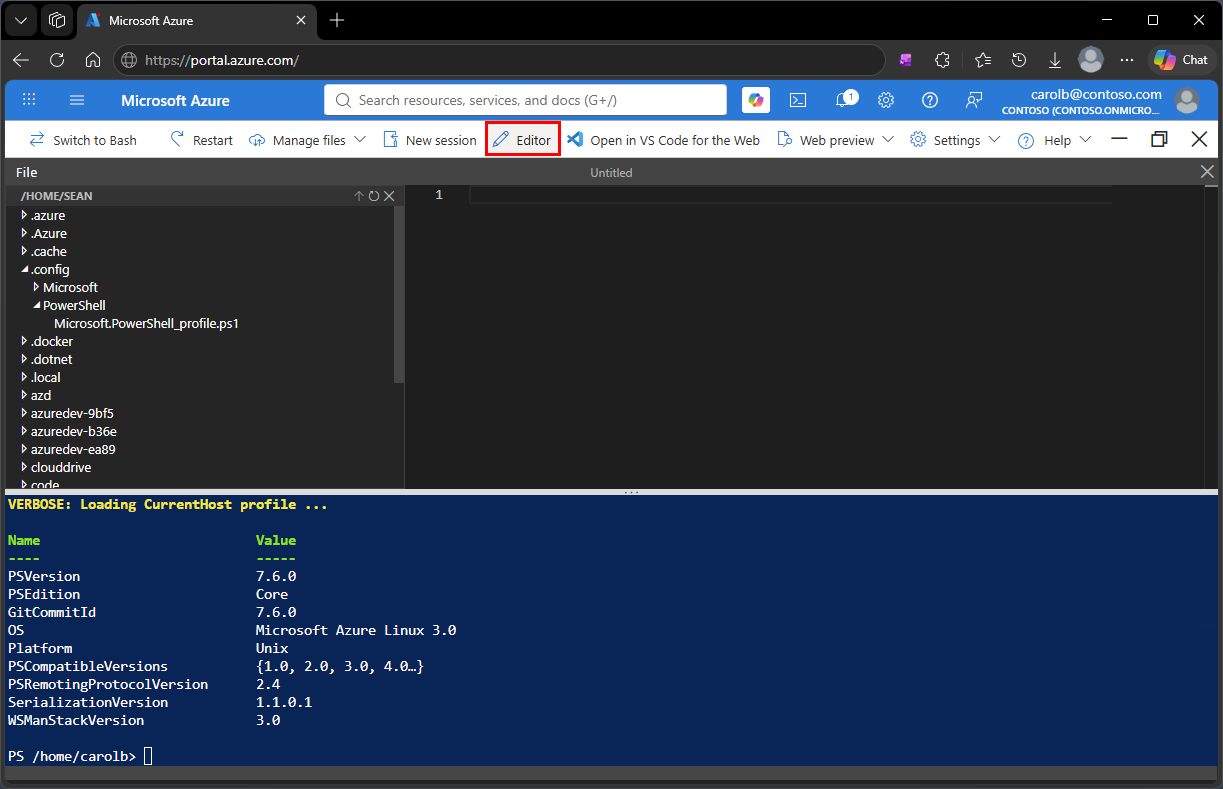
Task: Open the browser profile avatar
Action: pyautogui.click(x=1091, y=60)
